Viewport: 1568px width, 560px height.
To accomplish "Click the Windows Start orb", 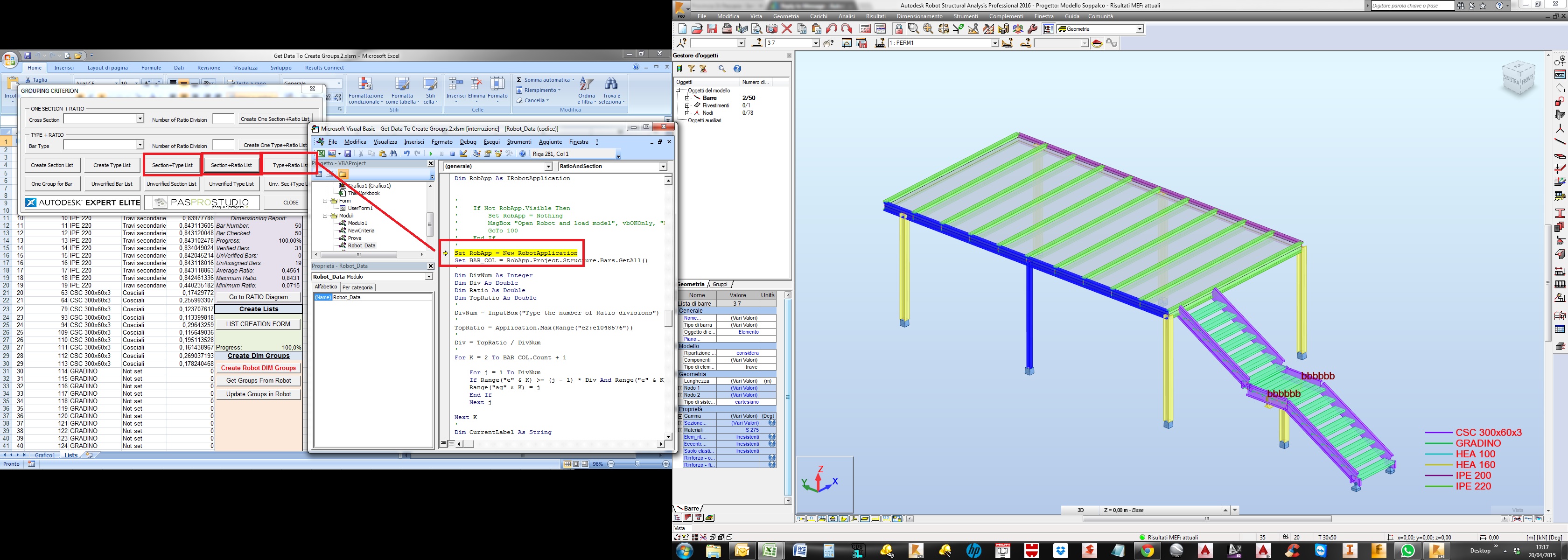I will (x=684, y=551).
